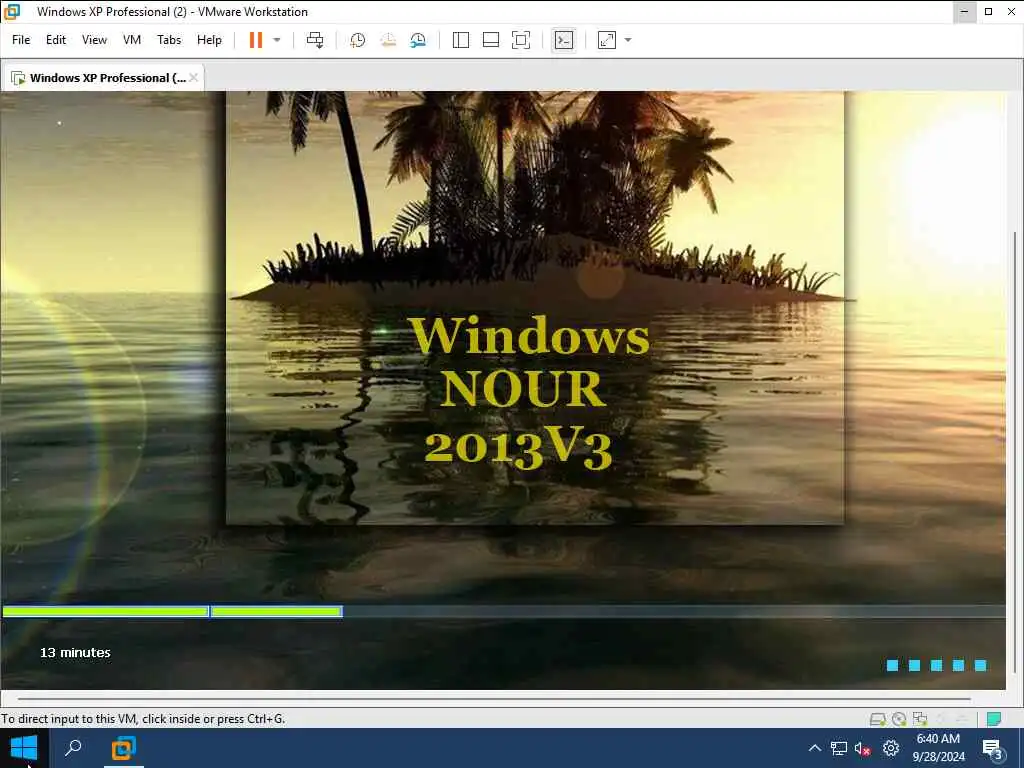Open the green message log icon
Screen dimensions: 1024x768
tap(994, 719)
